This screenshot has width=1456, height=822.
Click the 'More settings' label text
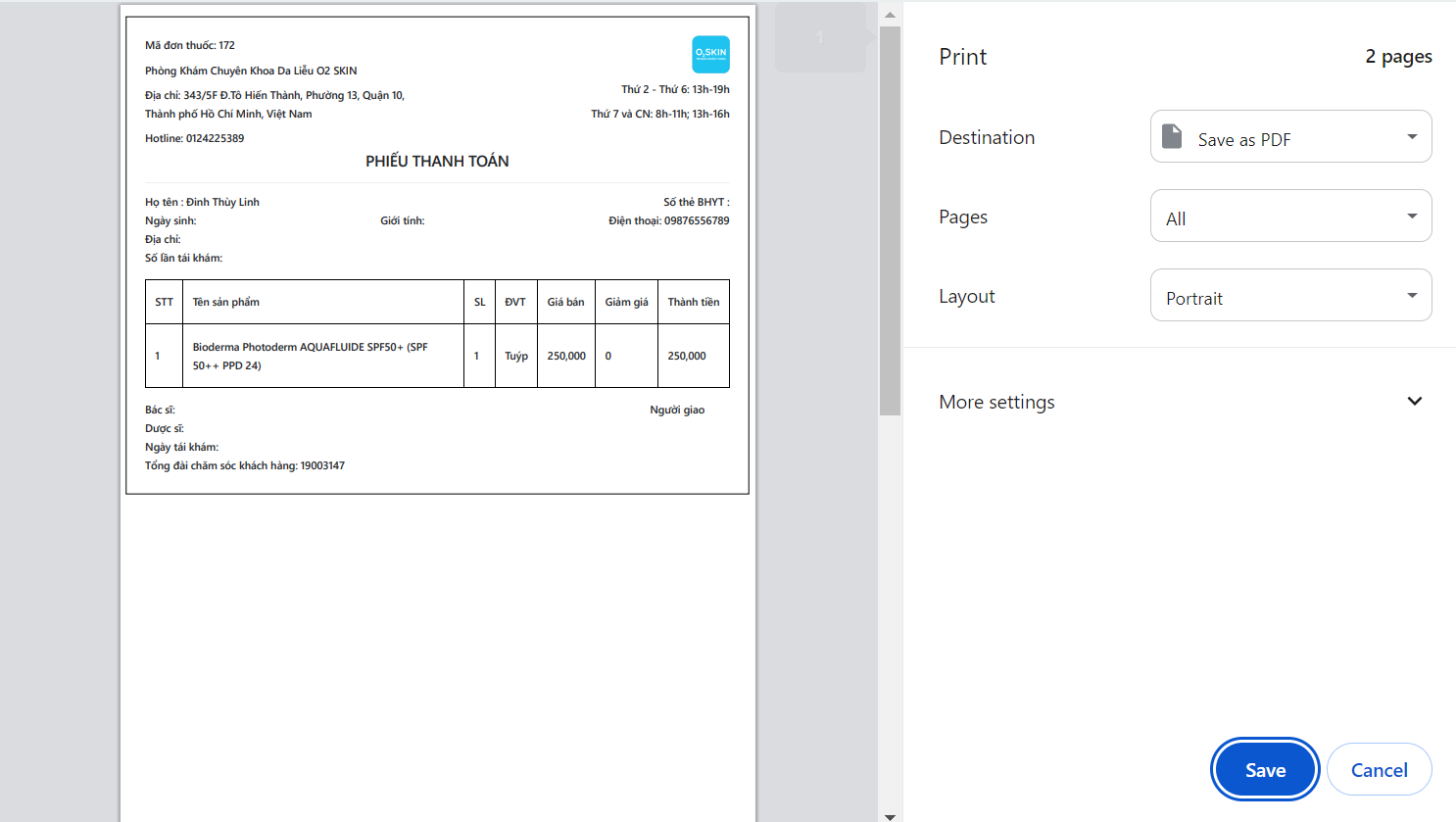click(x=996, y=402)
